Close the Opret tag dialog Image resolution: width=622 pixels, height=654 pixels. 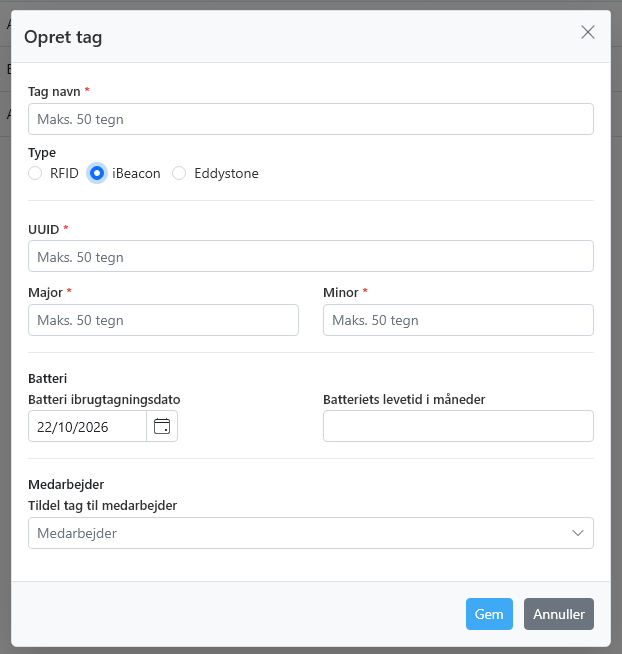coord(587,32)
